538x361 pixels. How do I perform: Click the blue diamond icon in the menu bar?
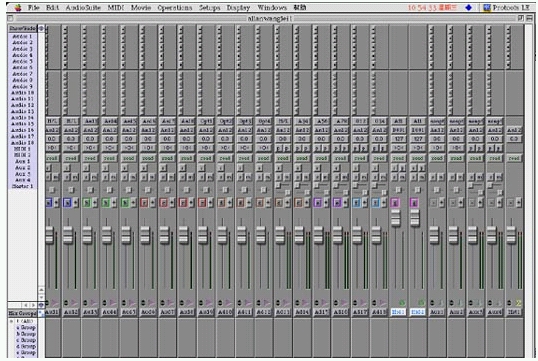point(468,7)
